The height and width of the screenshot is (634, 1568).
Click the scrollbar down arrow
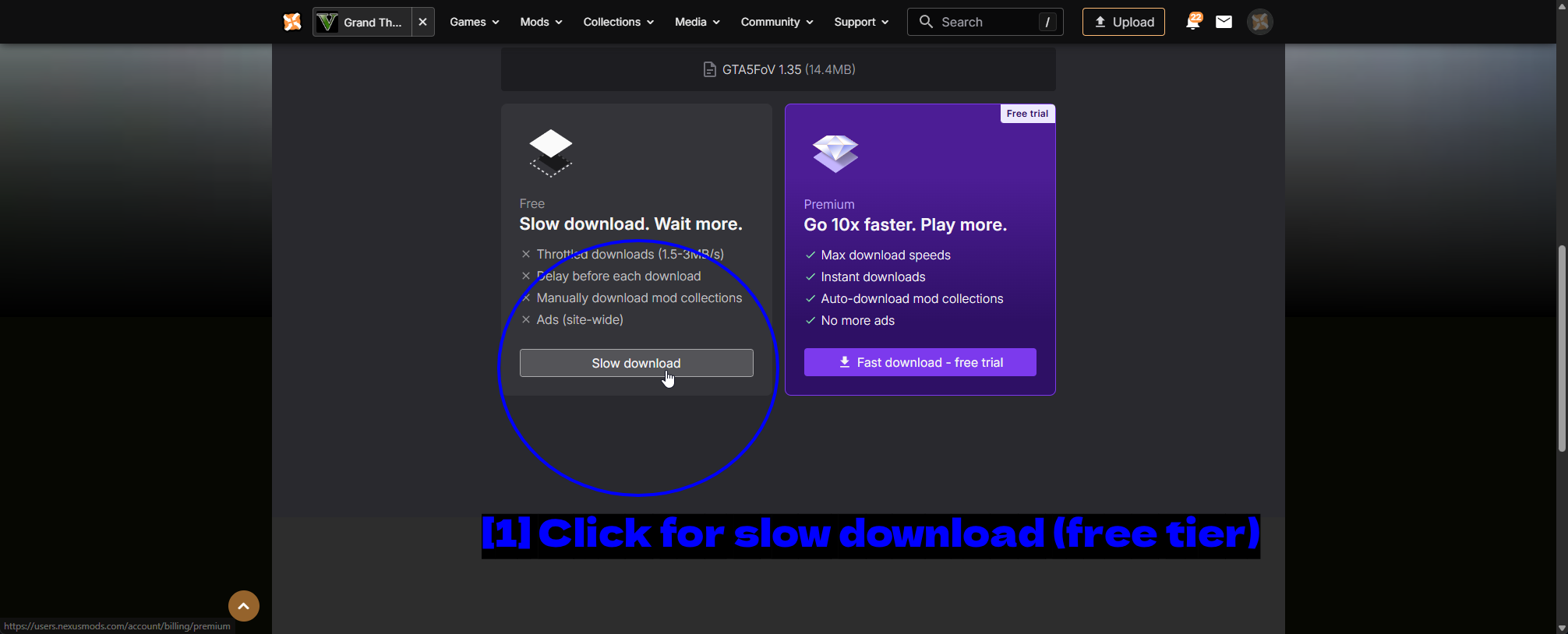click(1562, 628)
